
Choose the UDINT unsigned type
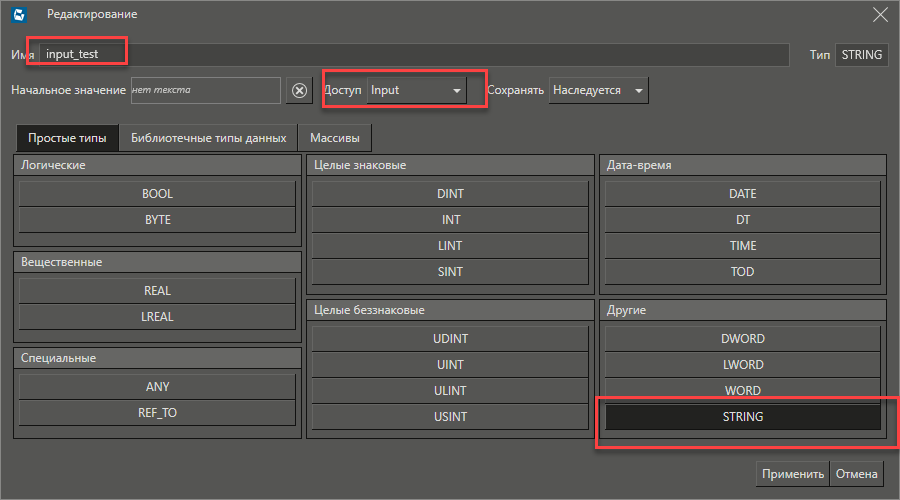(x=450, y=339)
